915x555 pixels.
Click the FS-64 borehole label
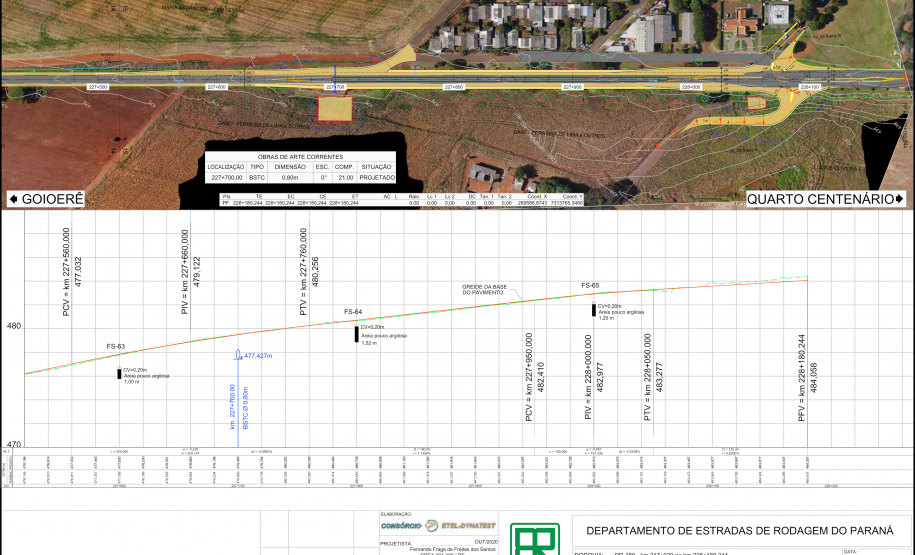352,312
